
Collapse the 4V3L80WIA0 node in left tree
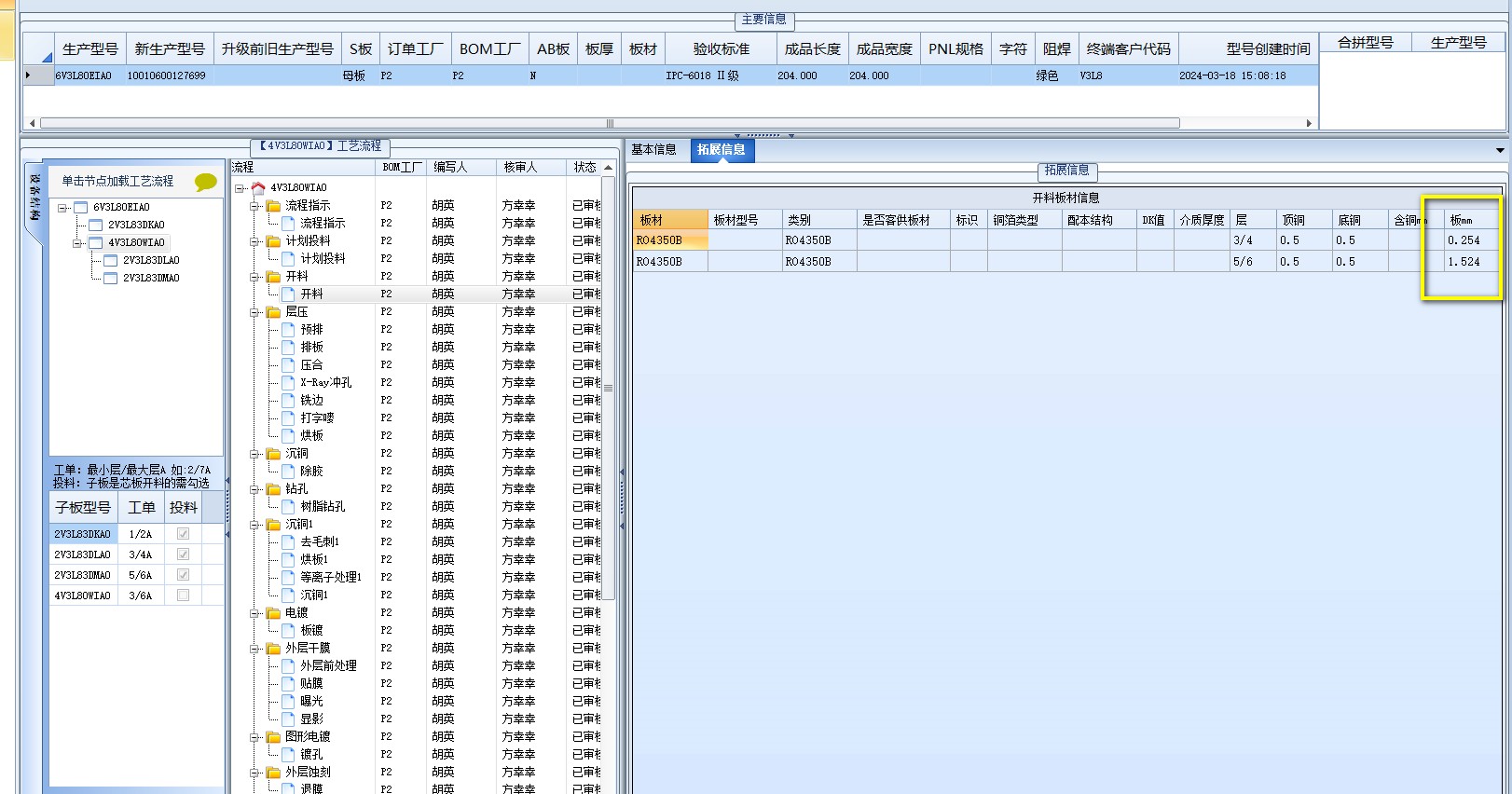coord(77,243)
